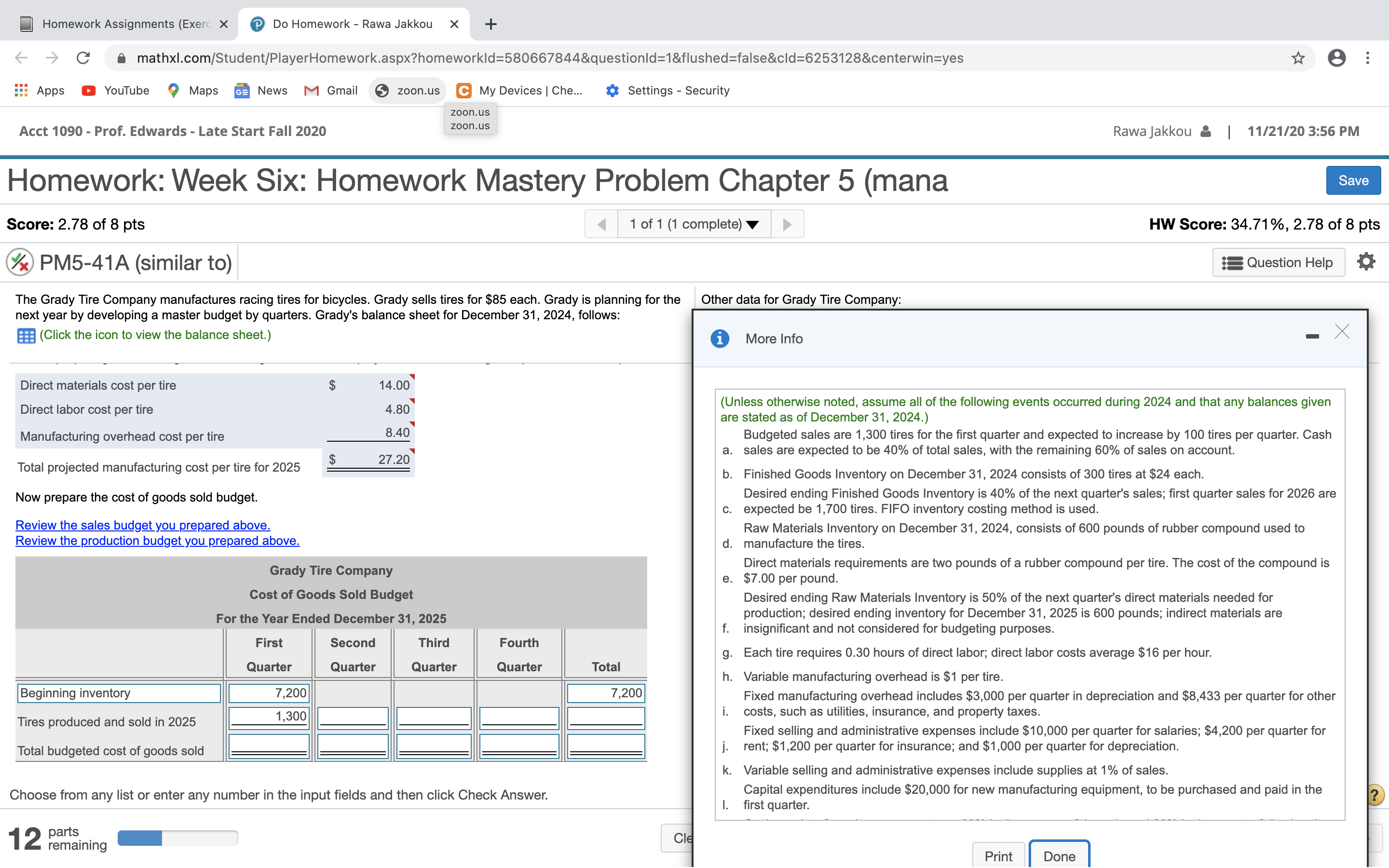Open Review the sales budget link

click(142, 525)
